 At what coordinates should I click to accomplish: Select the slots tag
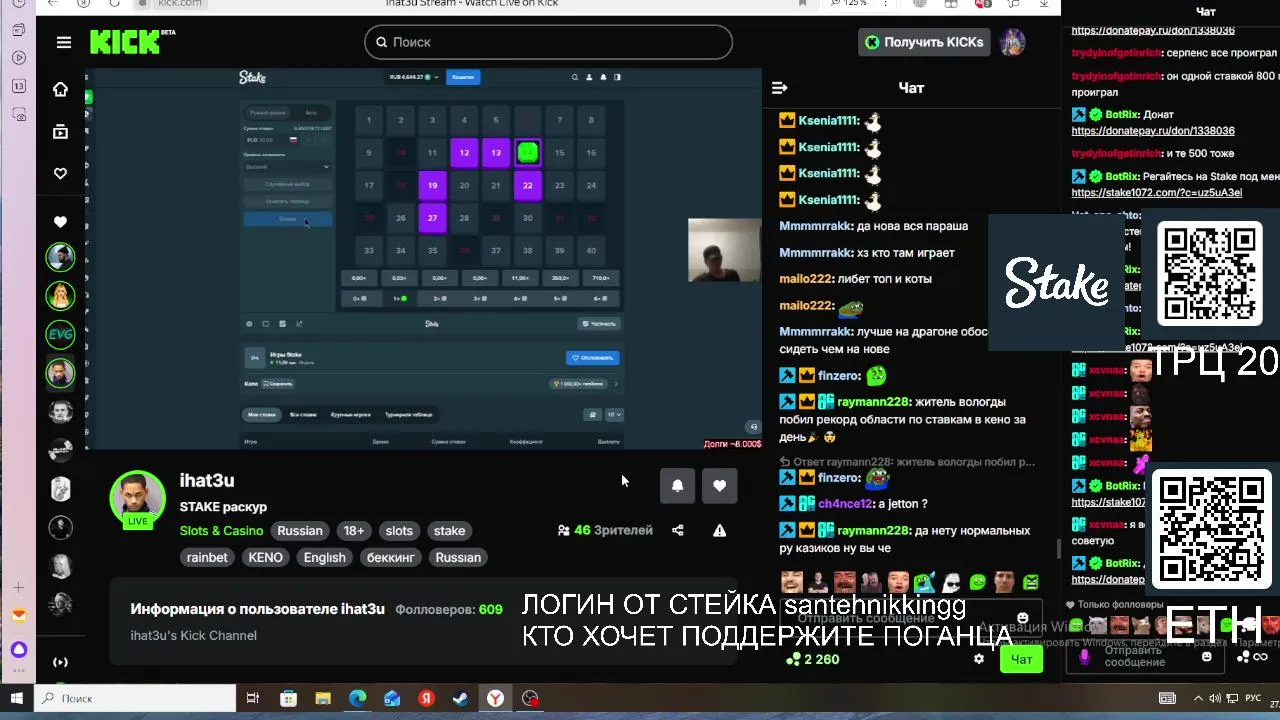tap(399, 531)
